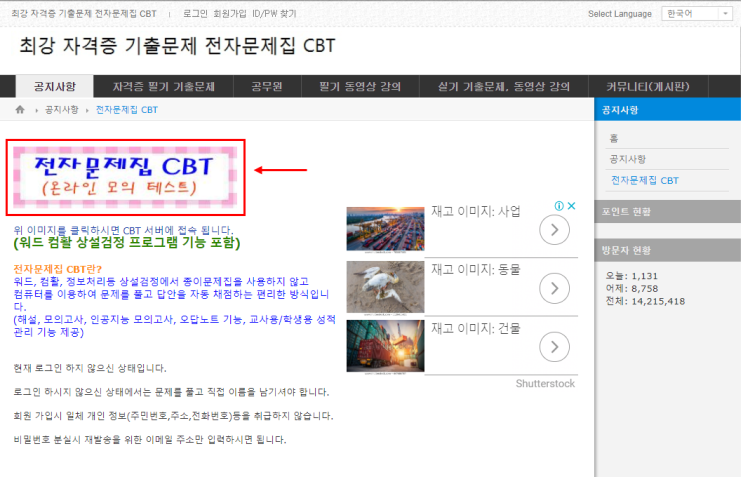Click 전자문제집 CBT in the breadcrumb
743x477 pixels.
[x=127, y=110]
